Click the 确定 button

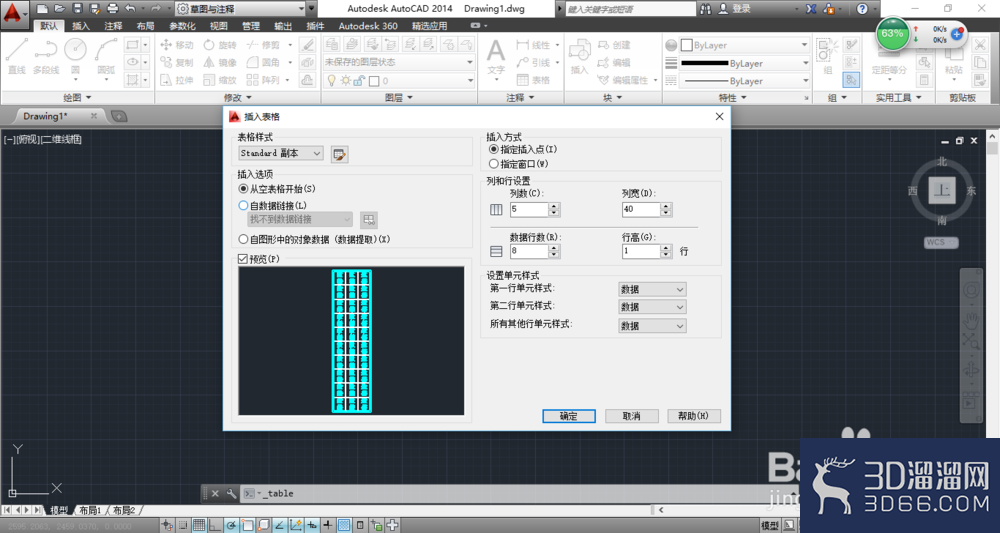(569, 416)
